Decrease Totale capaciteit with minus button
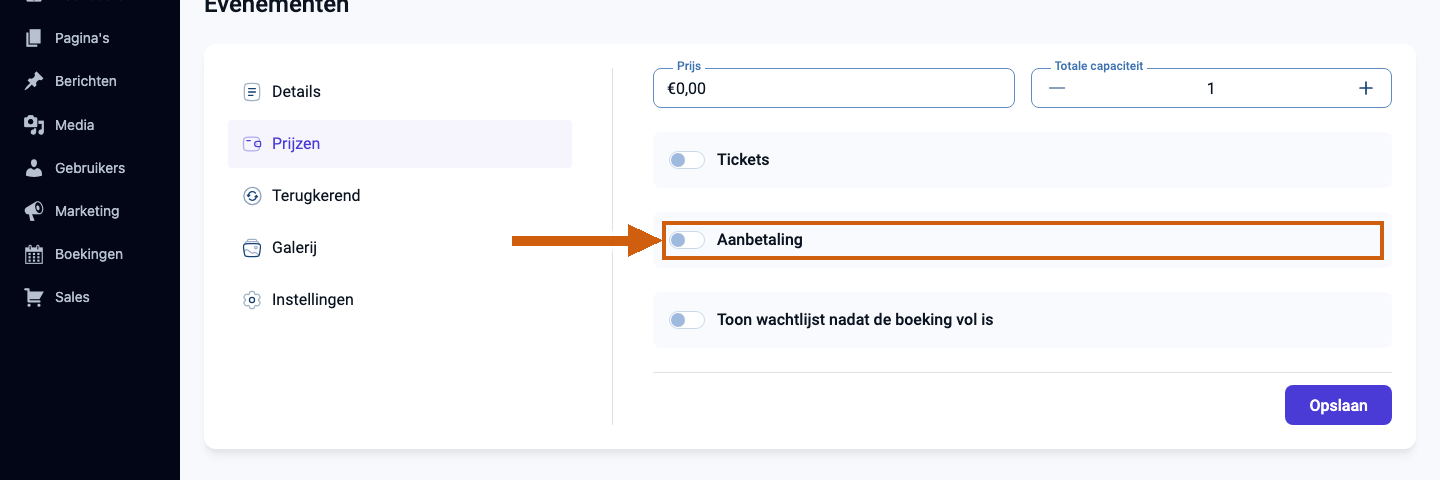The height and width of the screenshot is (480, 1440). 1057,88
